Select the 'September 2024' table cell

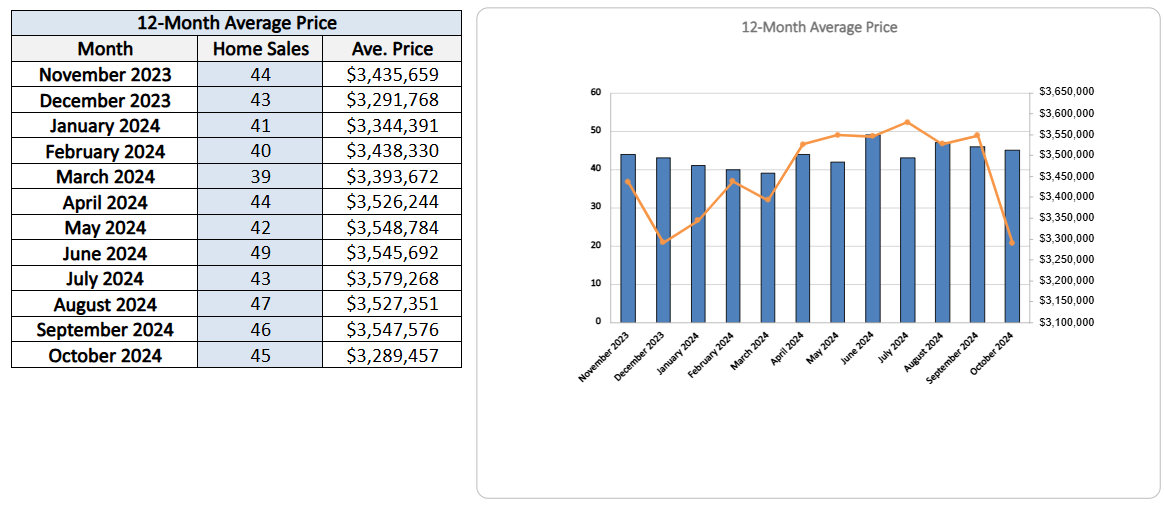[105, 330]
